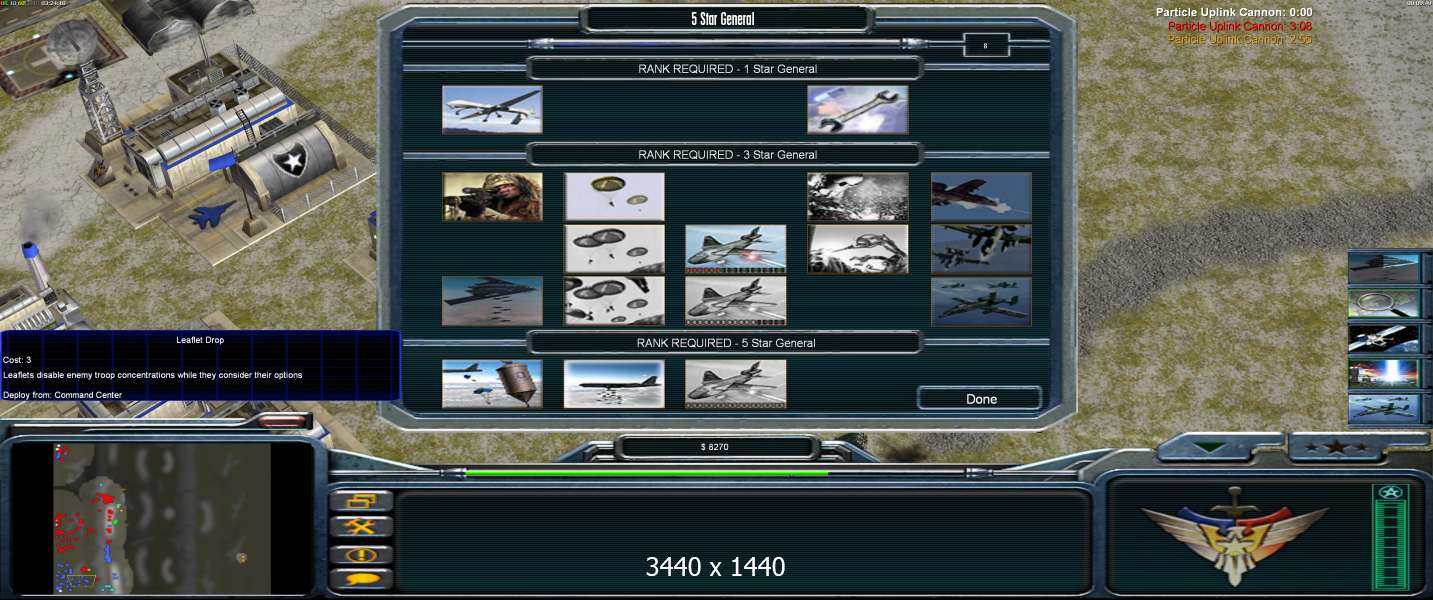The height and width of the screenshot is (600, 1433).
Task: Click the remaining points box showing 8
Action: coord(986,45)
